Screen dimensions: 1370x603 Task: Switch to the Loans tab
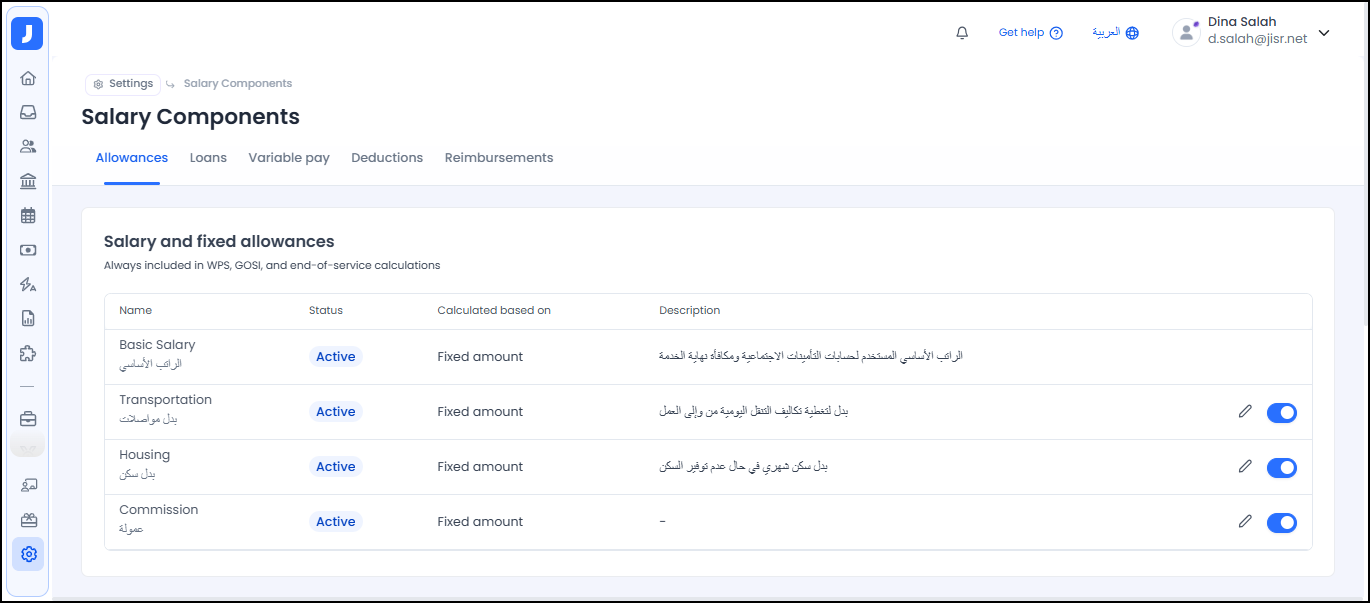tap(208, 158)
